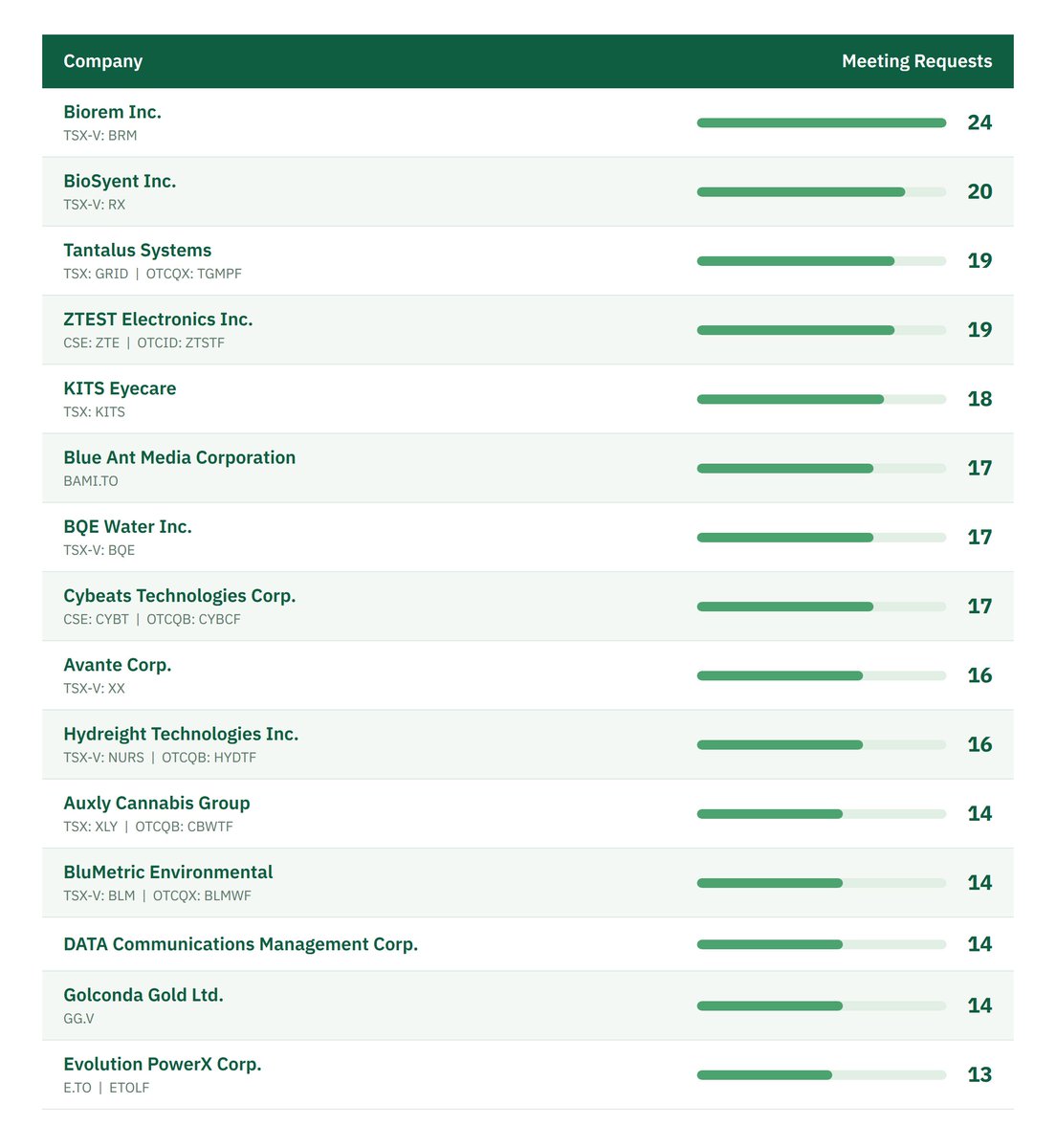Click ticker text TSX-V: RX

(x=94, y=205)
